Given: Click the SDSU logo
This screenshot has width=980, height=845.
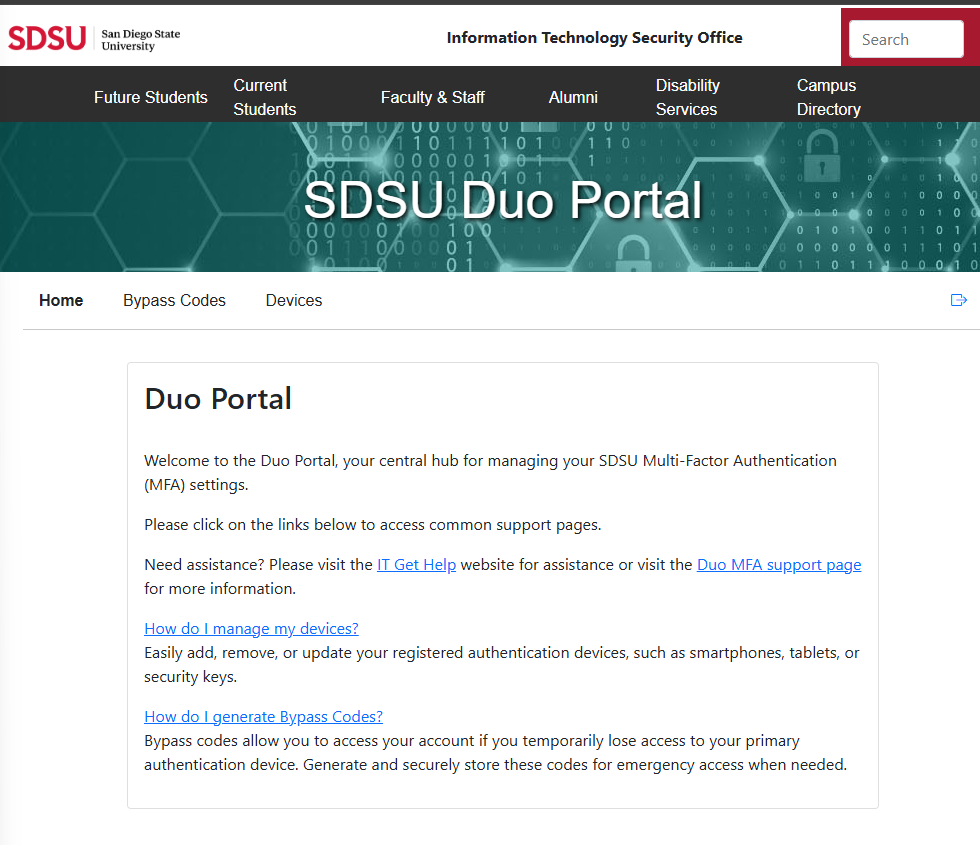Looking at the screenshot, I should 47,38.
